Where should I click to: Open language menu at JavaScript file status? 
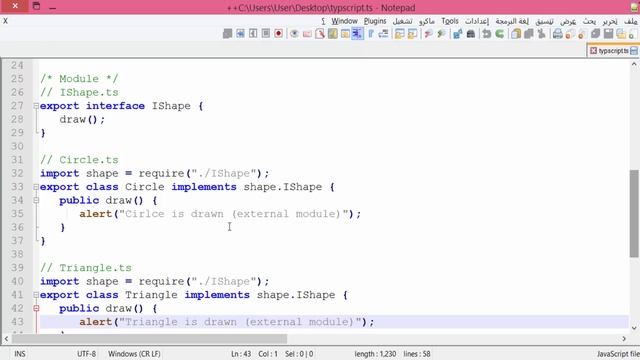618,354
